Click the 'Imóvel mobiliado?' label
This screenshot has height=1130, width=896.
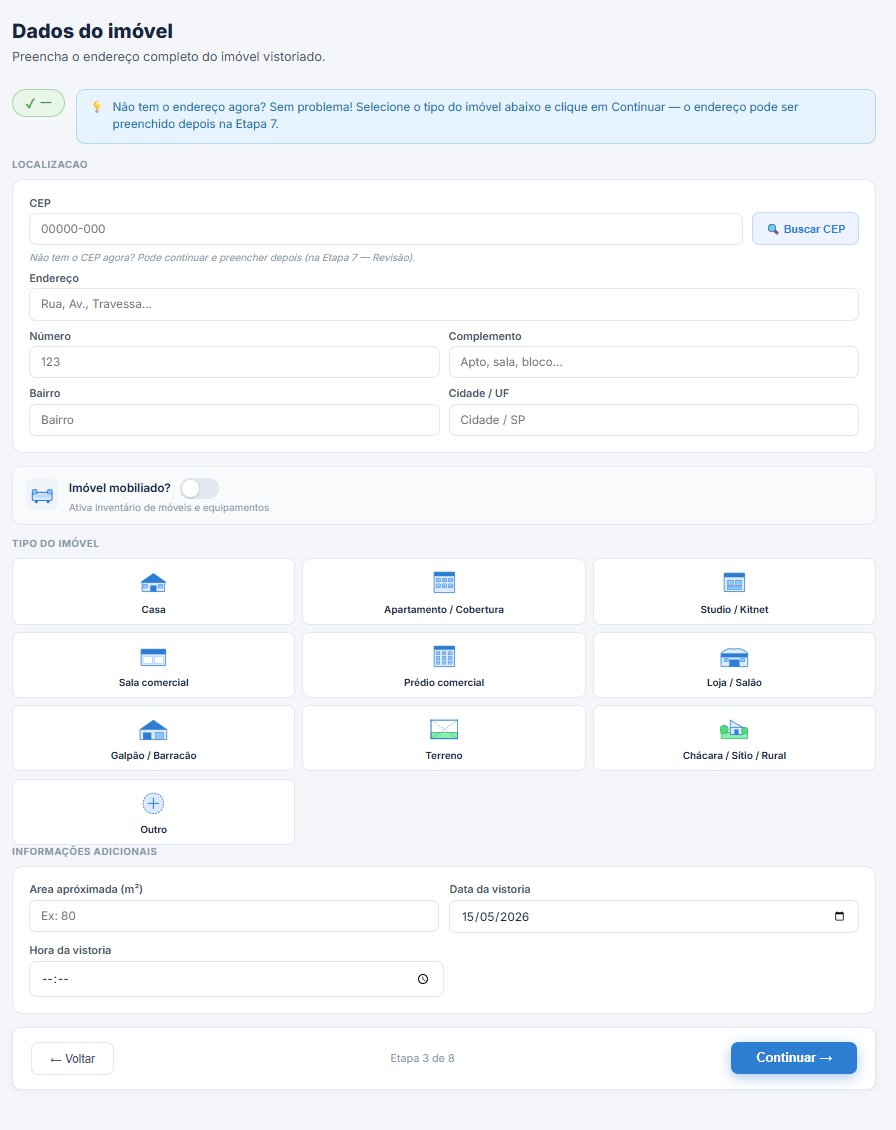[x=120, y=488]
